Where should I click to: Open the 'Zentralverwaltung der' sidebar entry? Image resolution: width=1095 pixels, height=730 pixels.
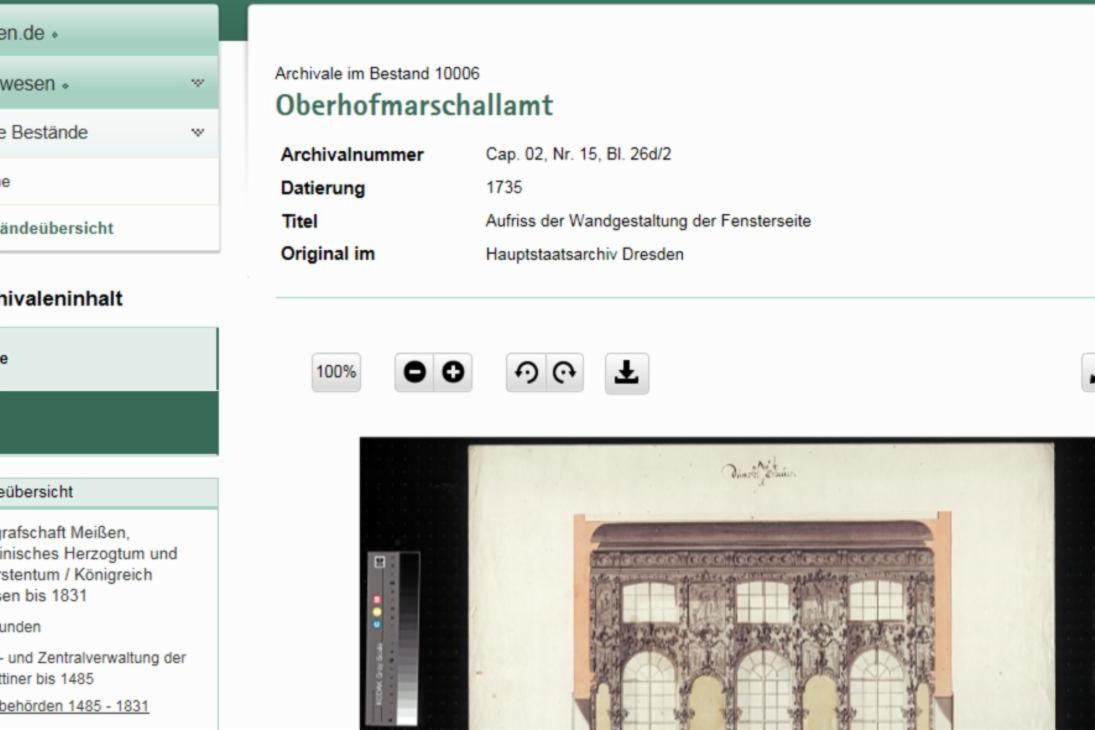click(93, 668)
